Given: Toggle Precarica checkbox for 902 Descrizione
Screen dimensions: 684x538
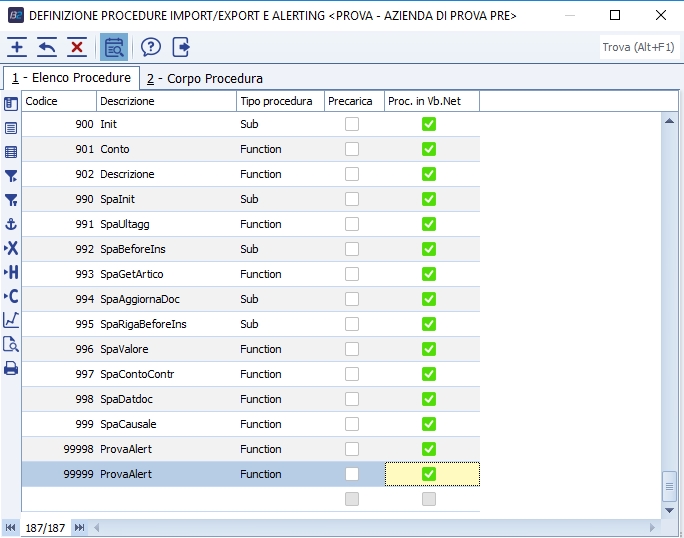Looking at the screenshot, I should (x=352, y=174).
